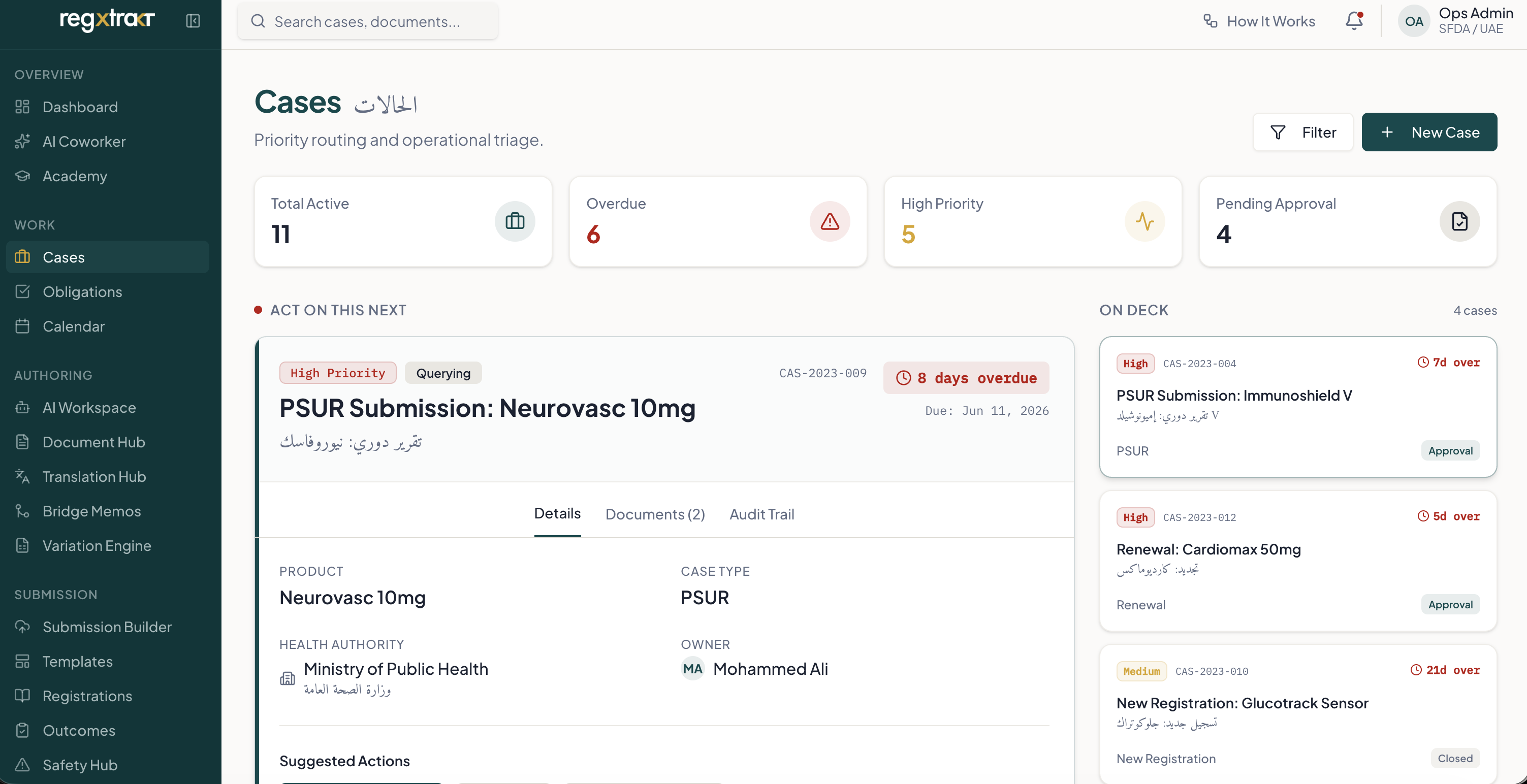The height and width of the screenshot is (784, 1527).
Task: Click the Ops Admin profile name
Action: (x=1475, y=13)
